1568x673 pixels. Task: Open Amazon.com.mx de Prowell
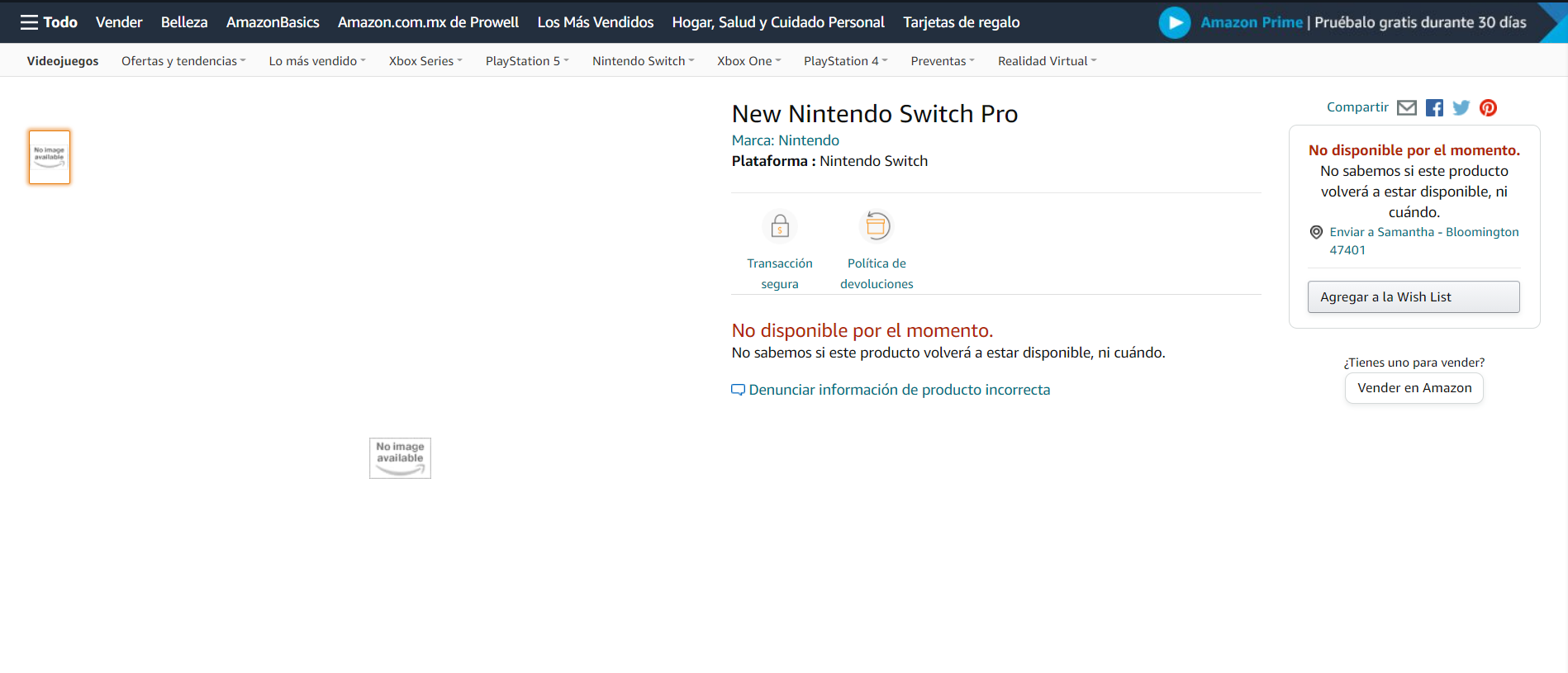click(x=428, y=22)
